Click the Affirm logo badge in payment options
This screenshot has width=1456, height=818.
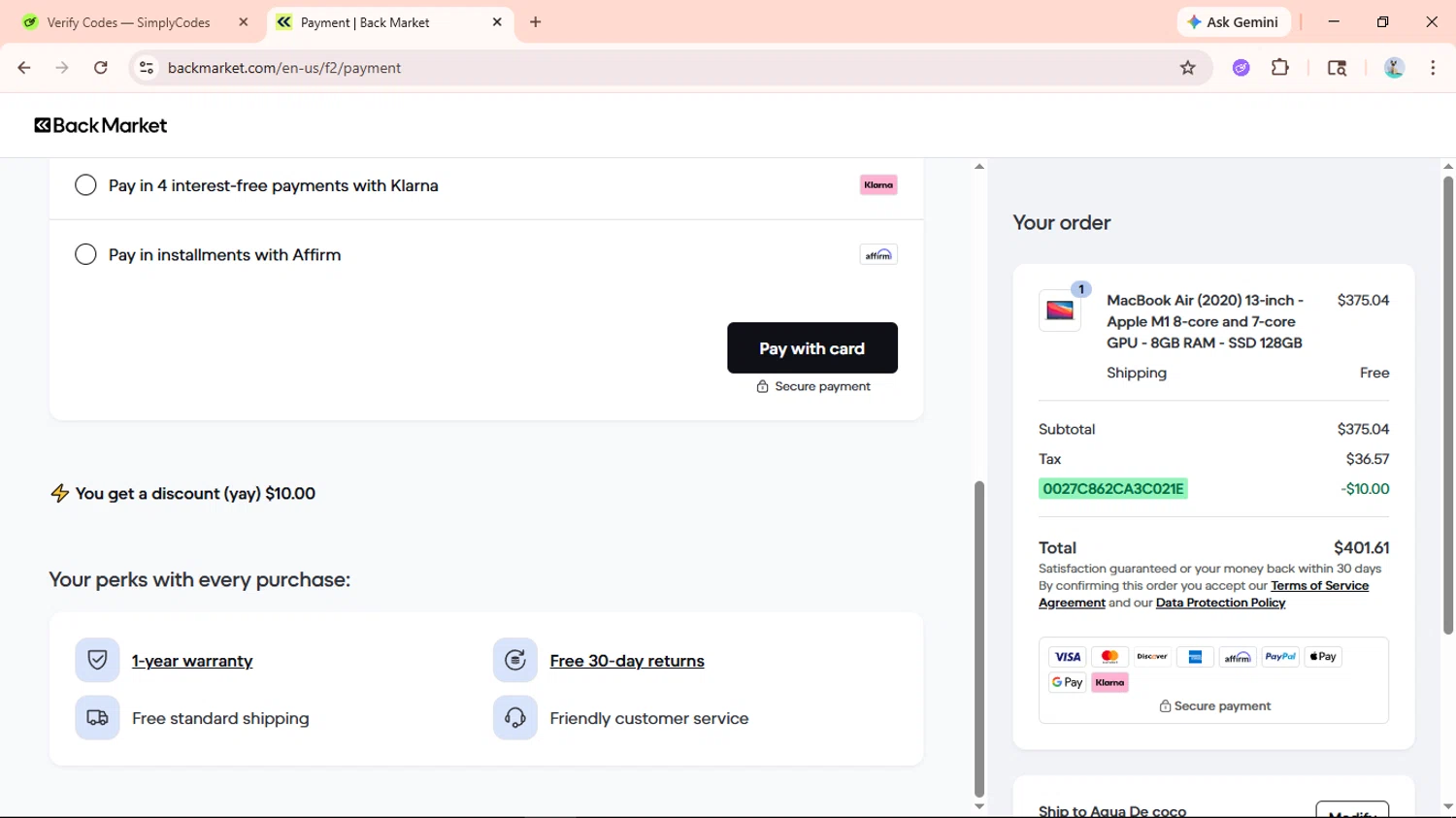point(878,255)
